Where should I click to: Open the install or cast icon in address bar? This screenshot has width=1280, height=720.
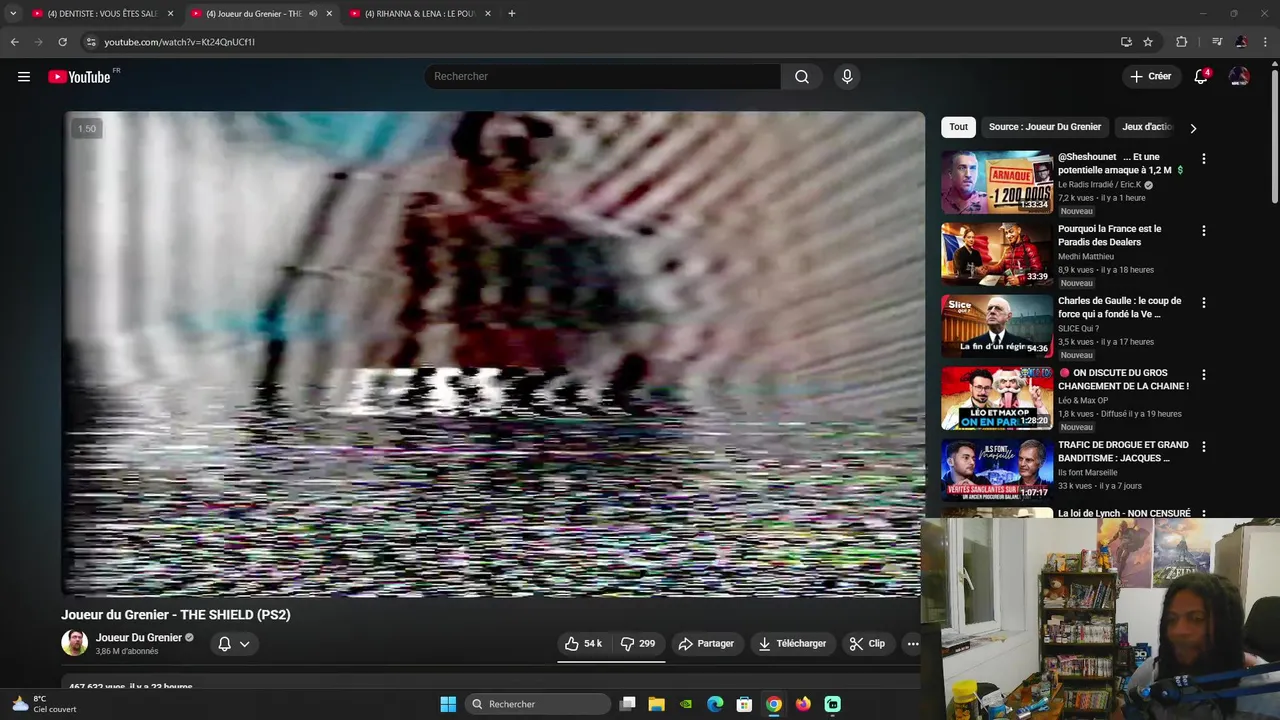coord(1126,42)
